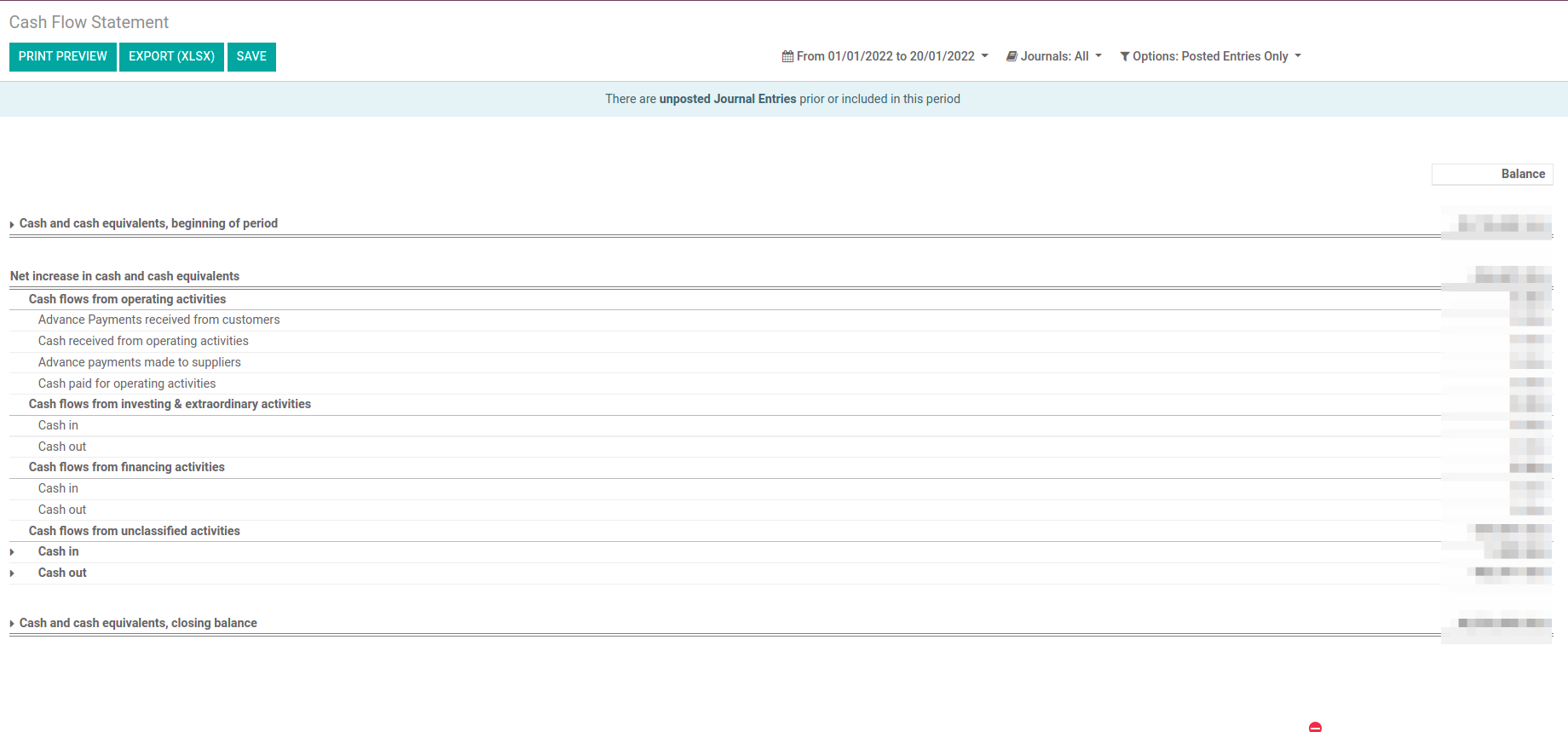Viewport: 1568px width, 732px height.
Task: Select Advance Payments received from customers row
Action: click(159, 320)
